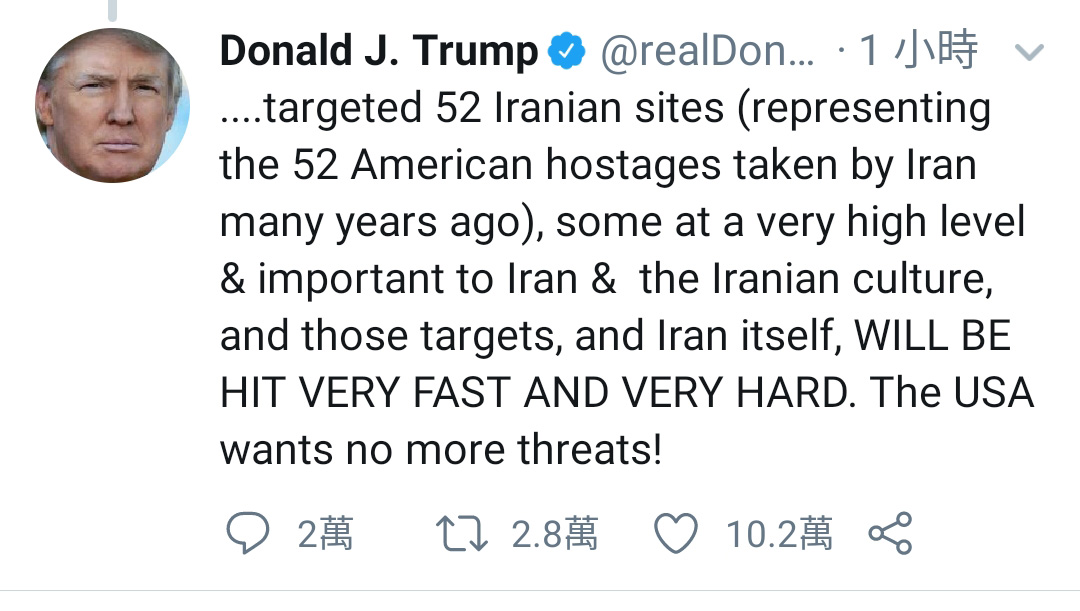Image resolution: width=1080 pixels, height=611 pixels.
Task: Like the tweet with the heart icon
Action: [x=675, y=534]
